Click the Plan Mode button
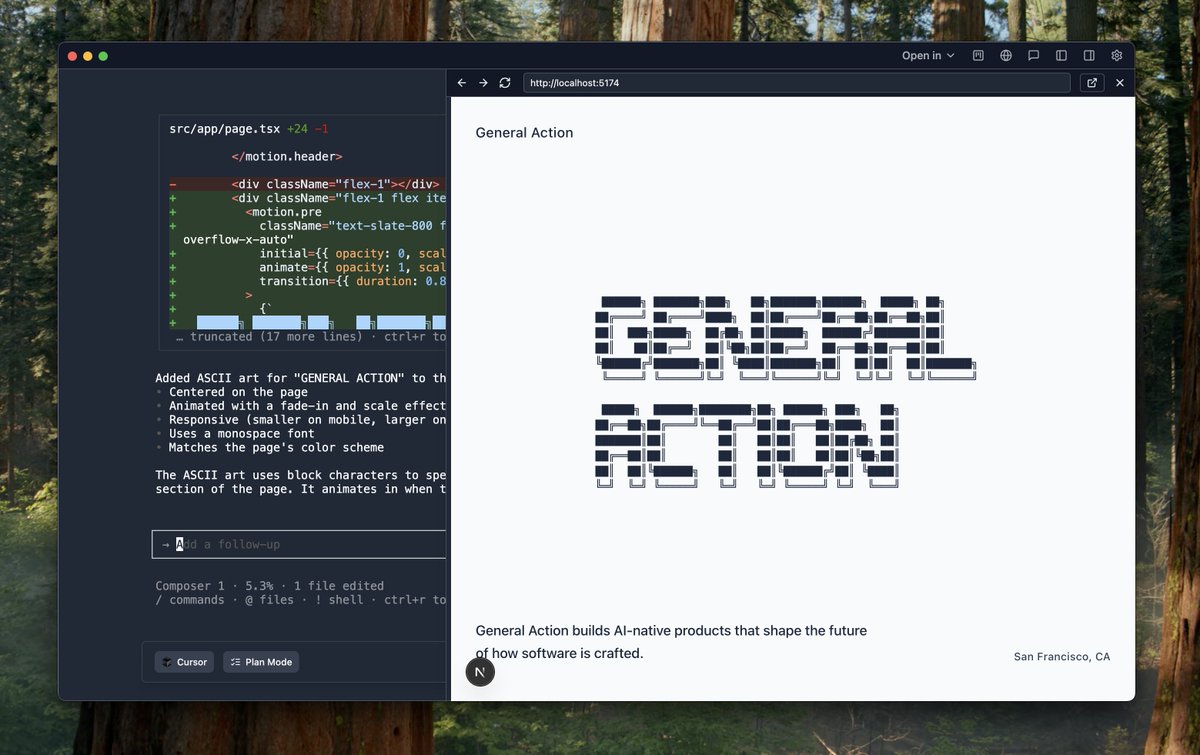This screenshot has width=1200, height=755. click(x=261, y=662)
